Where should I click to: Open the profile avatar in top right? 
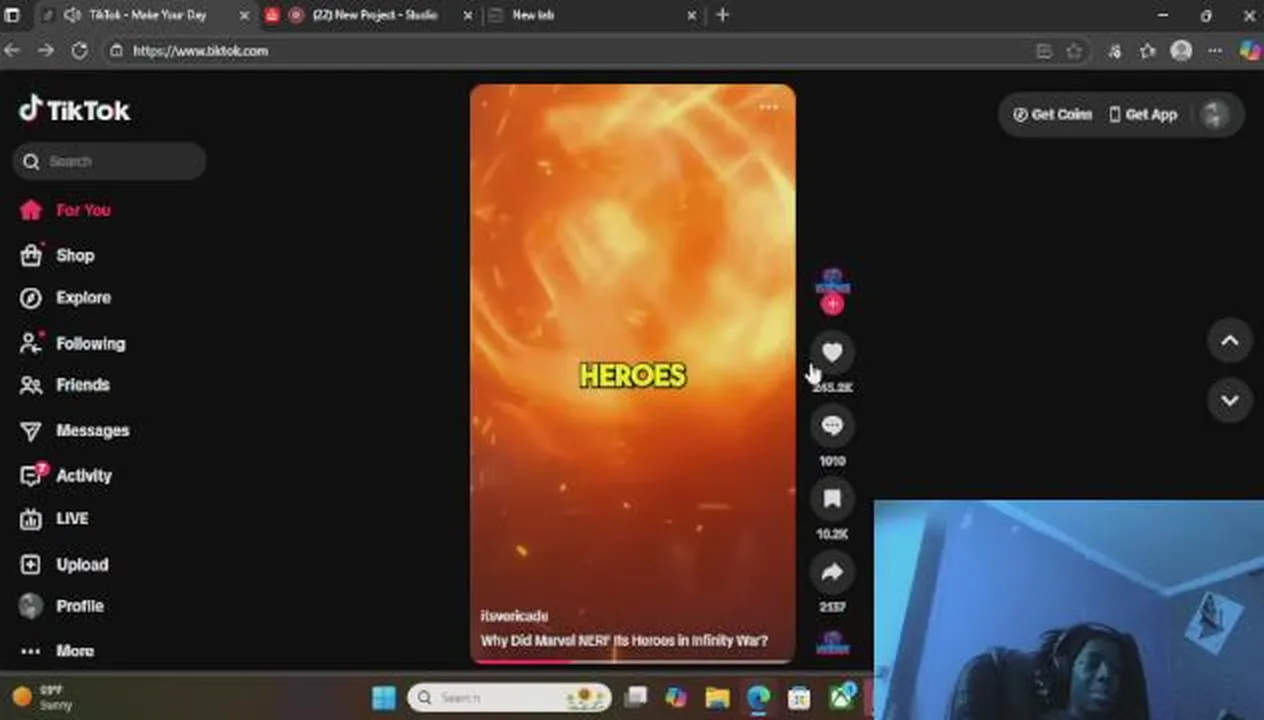click(1214, 114)
